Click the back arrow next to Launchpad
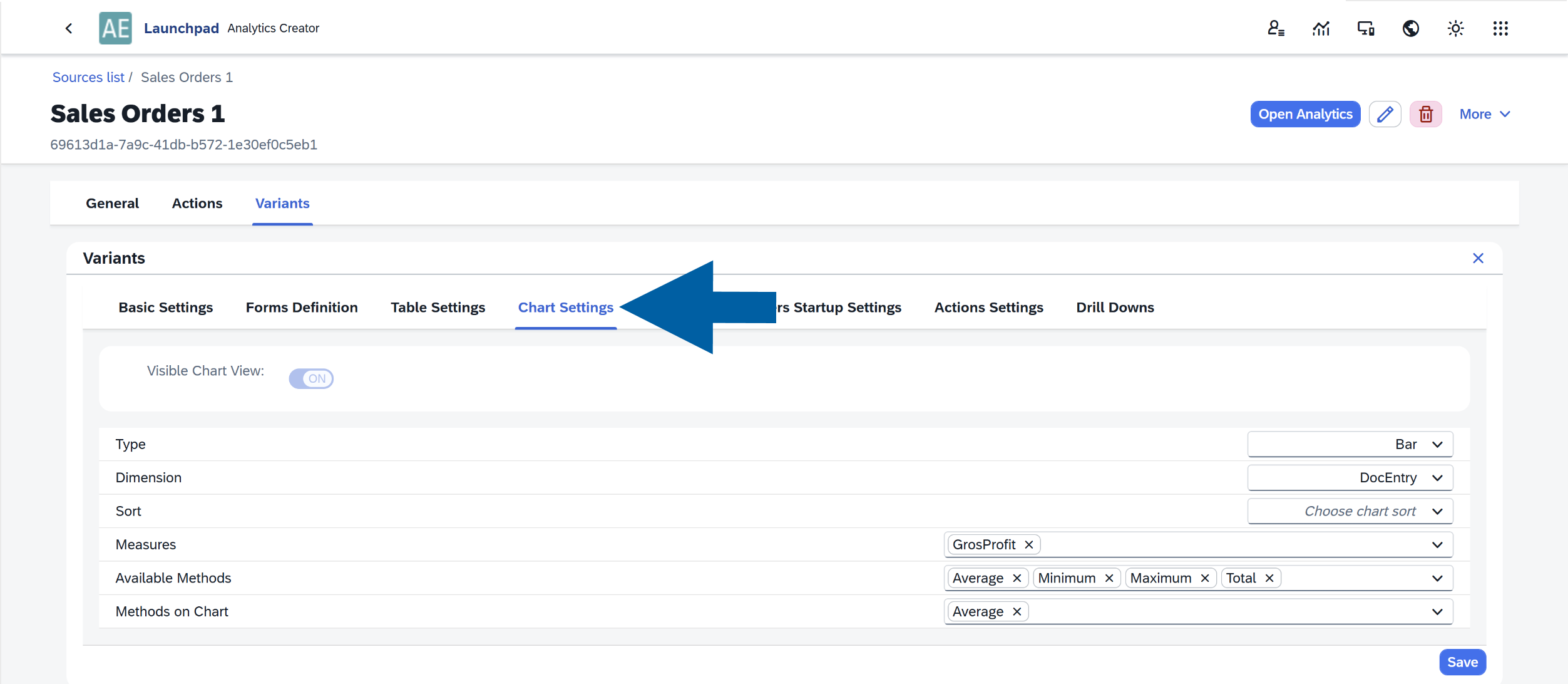Screen dimensions: 1568x684 pyautogui.click(x=69, y=28)
